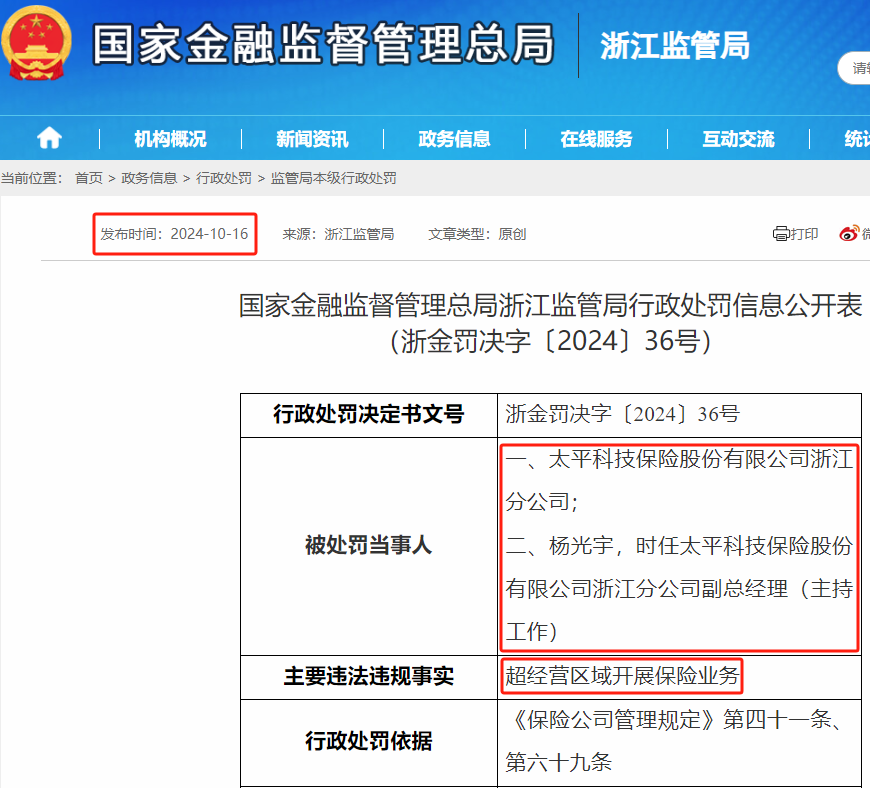870x788 pixels.
Task: Open the 机构概况 navigation menu
Action: (170, 139)
